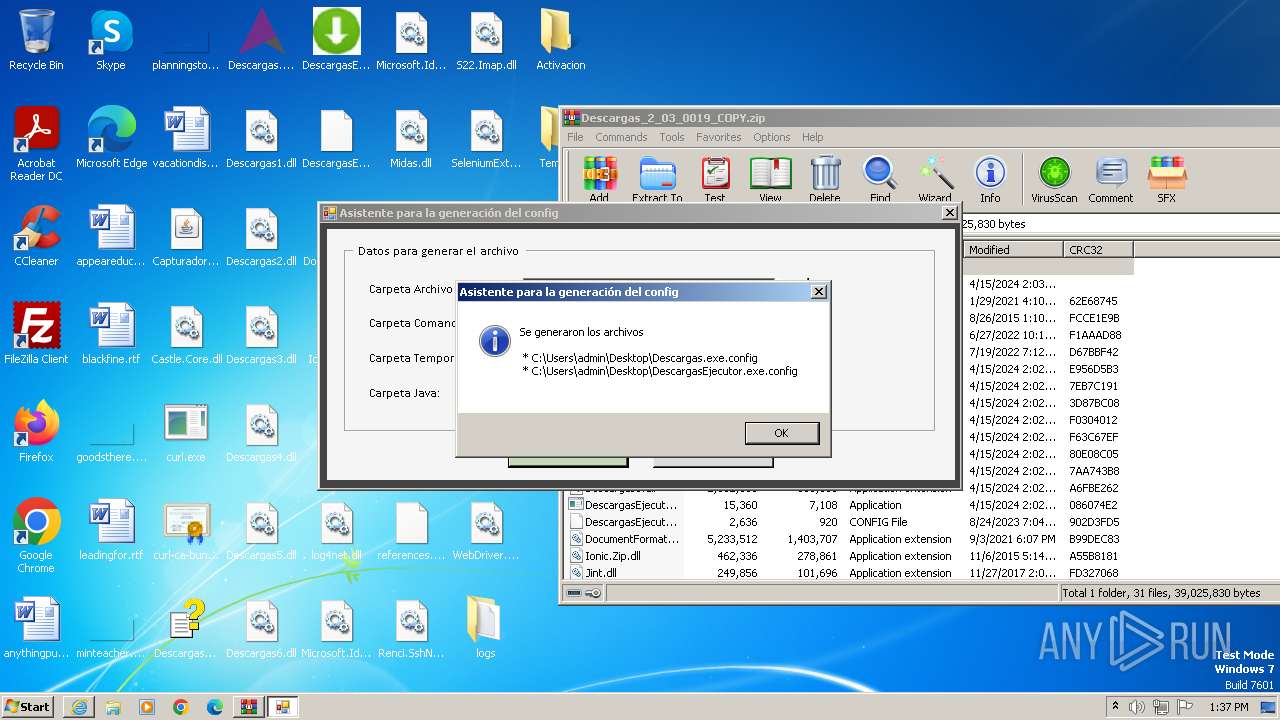Viewport: 1280px width, 720px height.
Task: Select leadingfor.rtf document on desktop
Action: click(111, 531)
